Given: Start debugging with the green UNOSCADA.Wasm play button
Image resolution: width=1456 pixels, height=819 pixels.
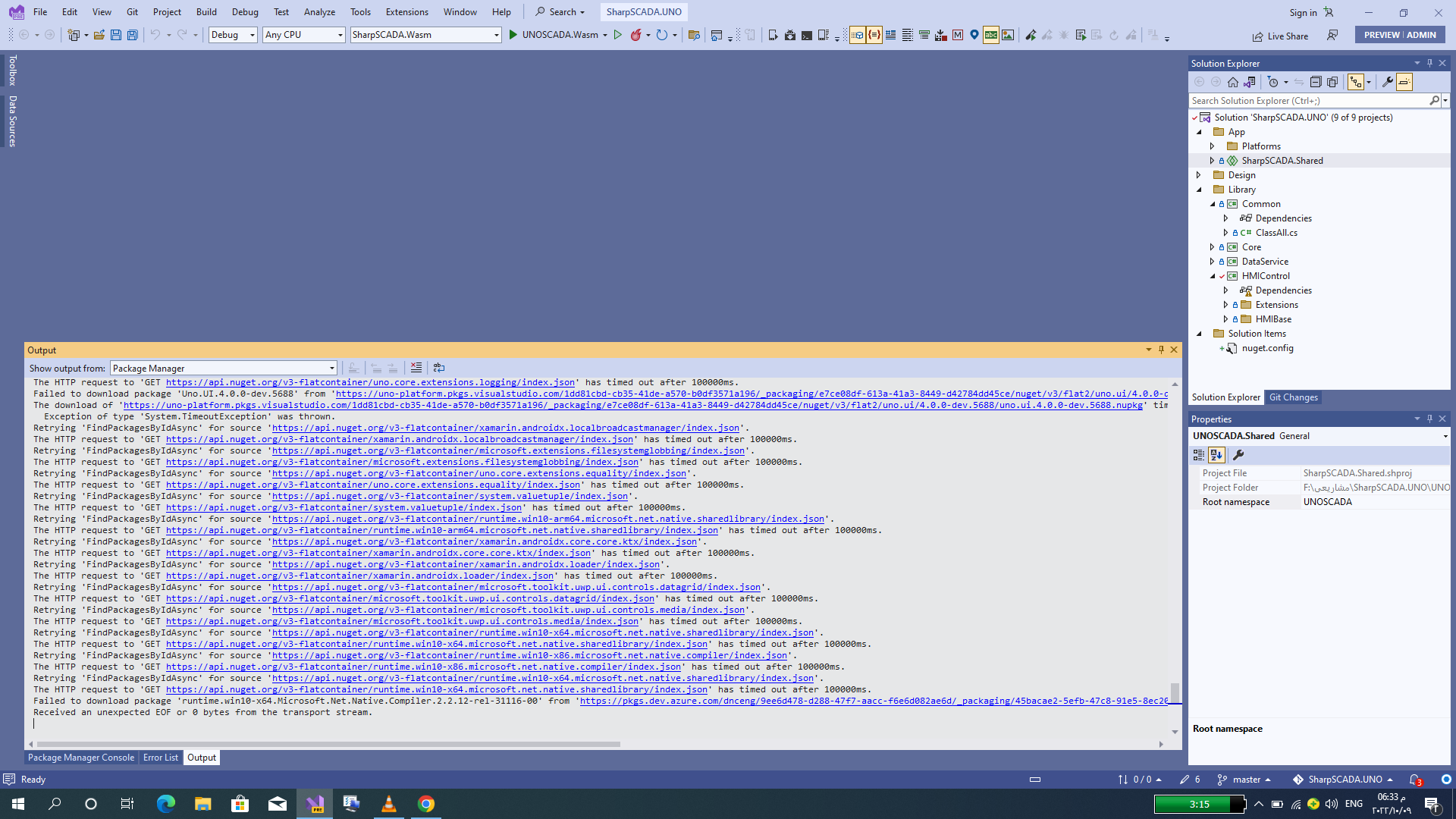Looking at the screenshot, I should (554, 35).
